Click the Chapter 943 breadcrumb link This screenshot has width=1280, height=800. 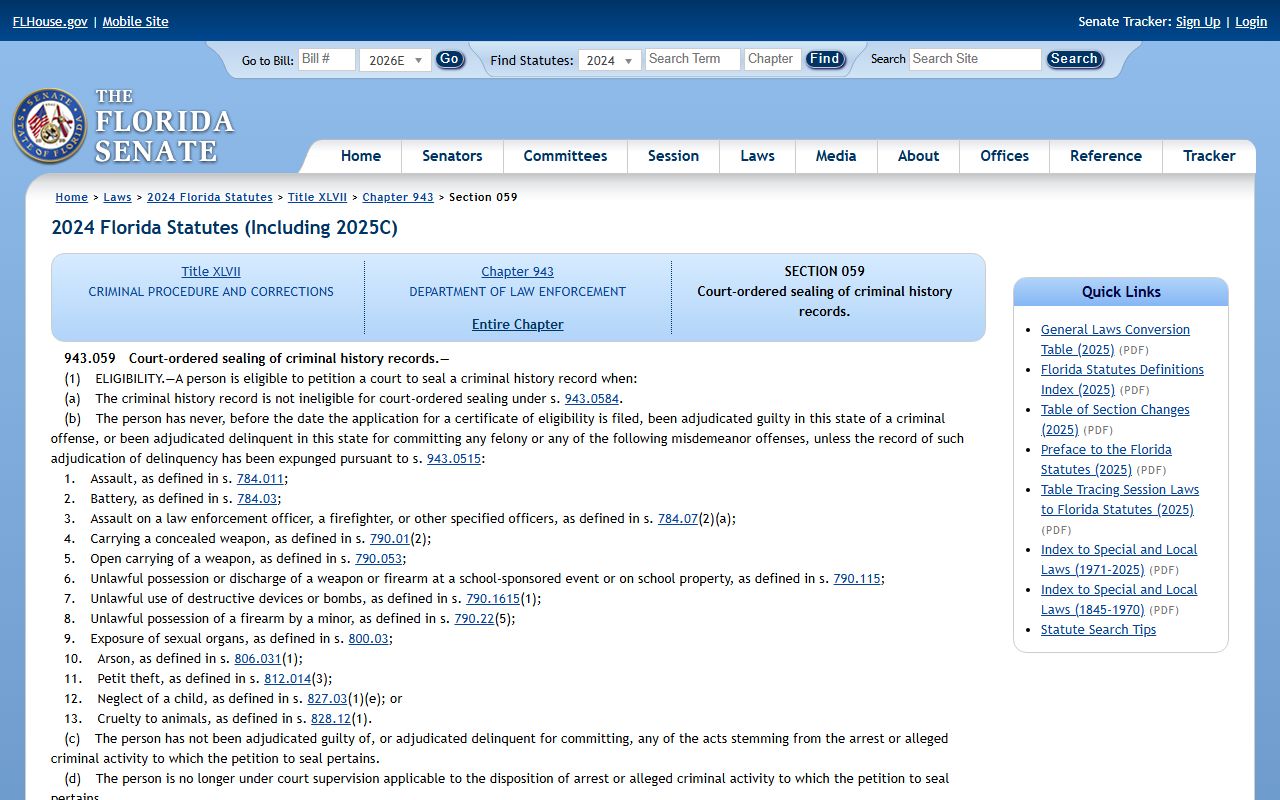(x=398, y=197)
